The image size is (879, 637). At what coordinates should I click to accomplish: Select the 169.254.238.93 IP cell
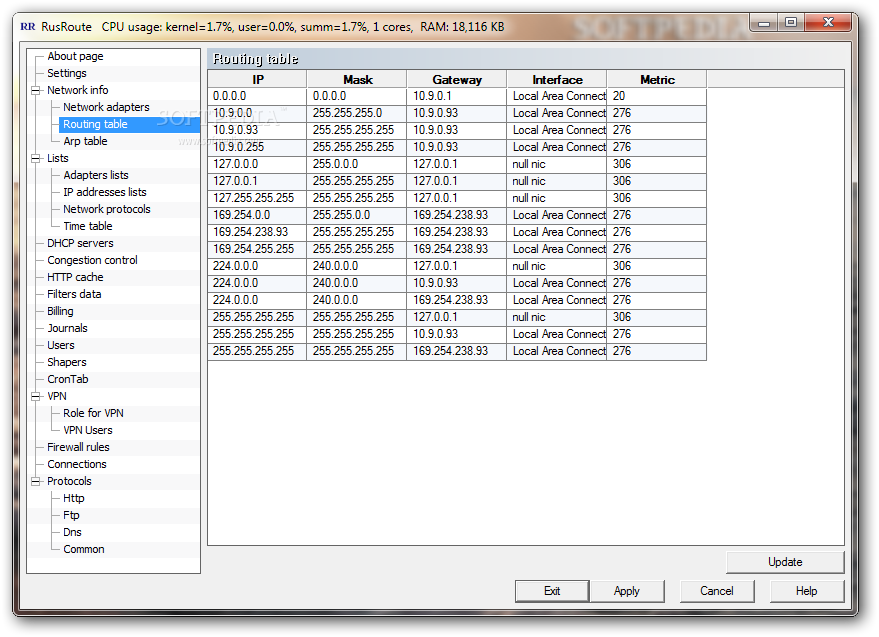[257, 232]
